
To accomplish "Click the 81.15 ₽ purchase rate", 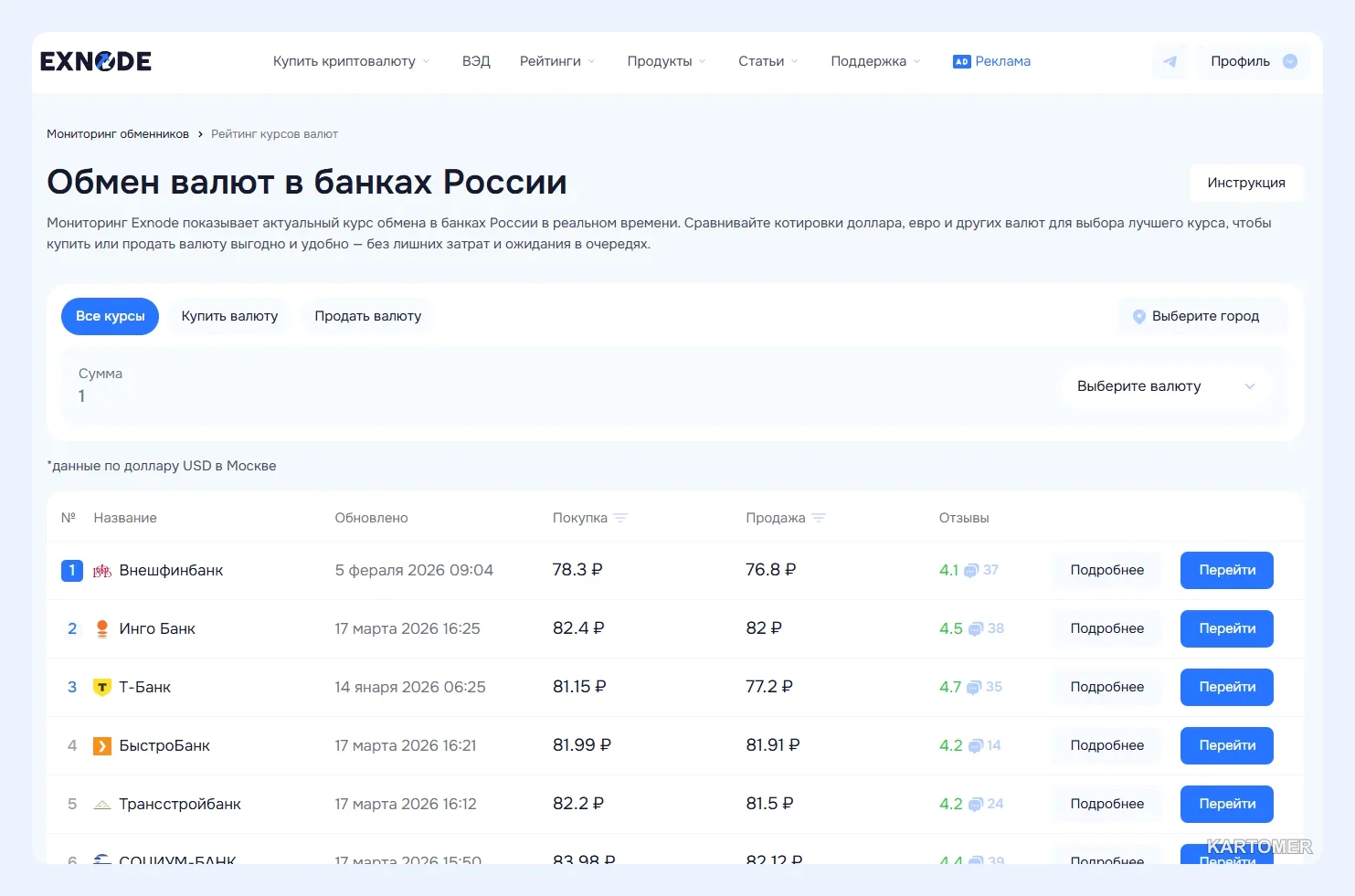I will click(x=579, y=687).
